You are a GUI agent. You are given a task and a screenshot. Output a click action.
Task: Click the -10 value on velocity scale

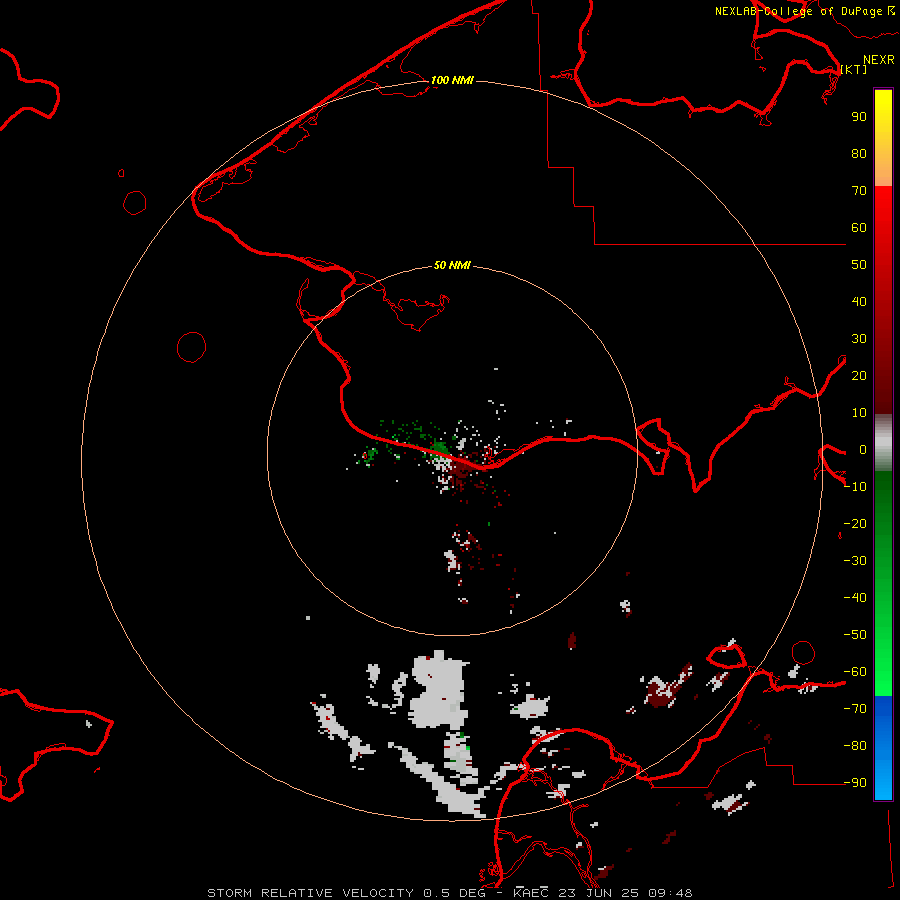pos(855,487)
